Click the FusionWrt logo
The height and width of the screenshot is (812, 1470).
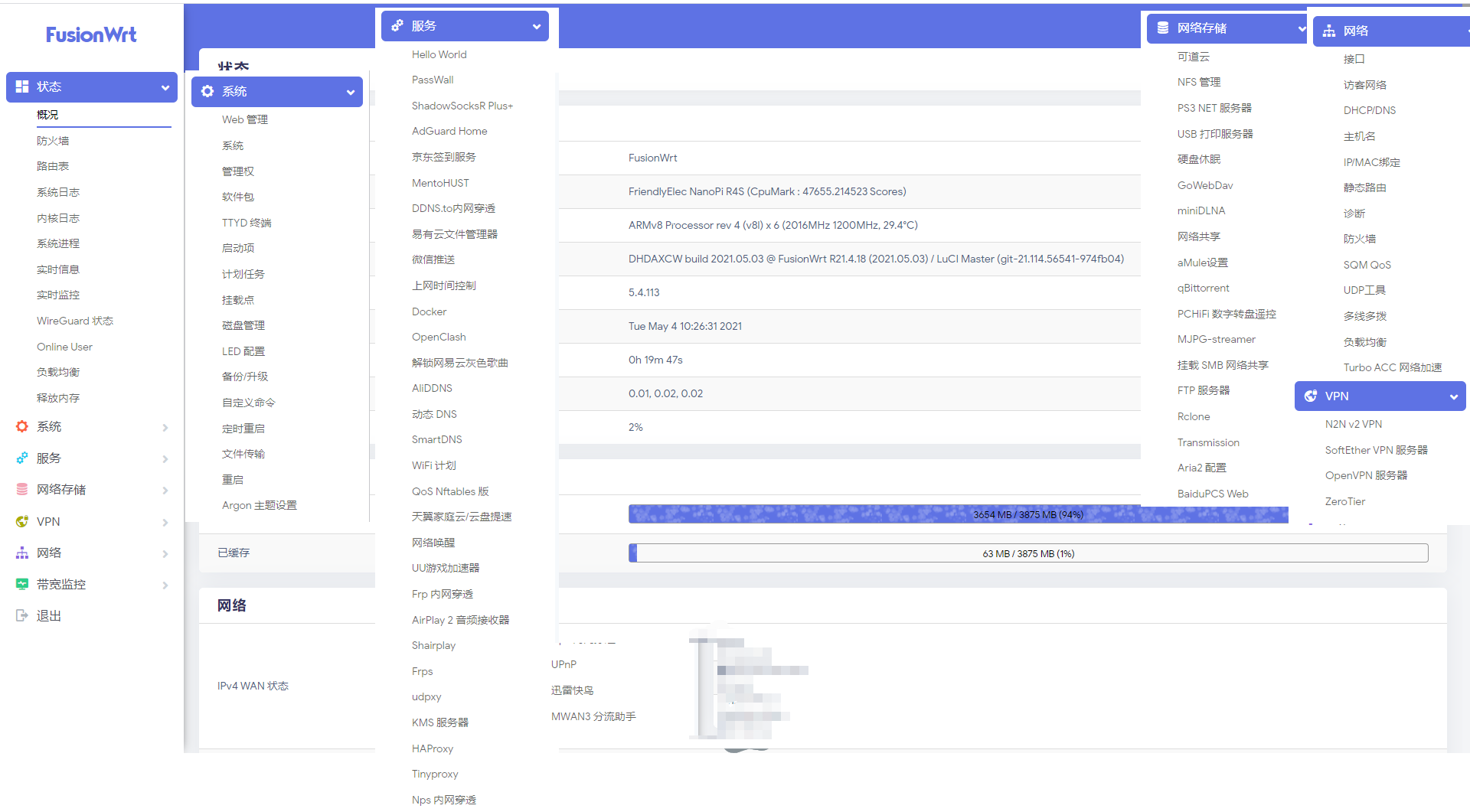pyautogui.click(x=91, y=34)
